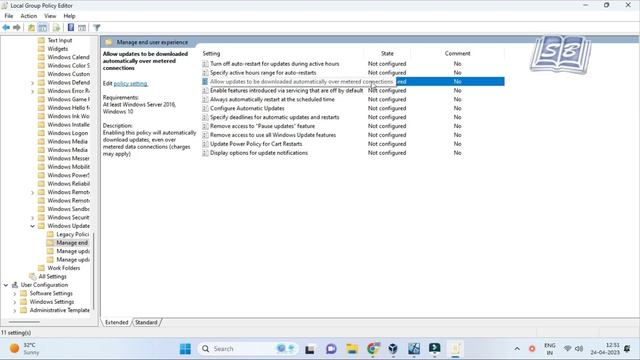Expand the Windows Remote node above Sandbox

[x=32, y=192]
